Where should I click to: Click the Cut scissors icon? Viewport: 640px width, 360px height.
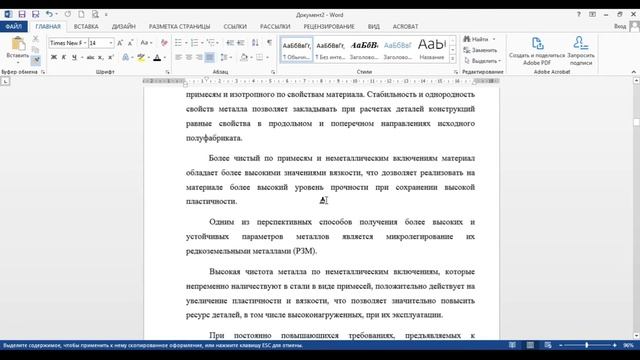[36, 39]
